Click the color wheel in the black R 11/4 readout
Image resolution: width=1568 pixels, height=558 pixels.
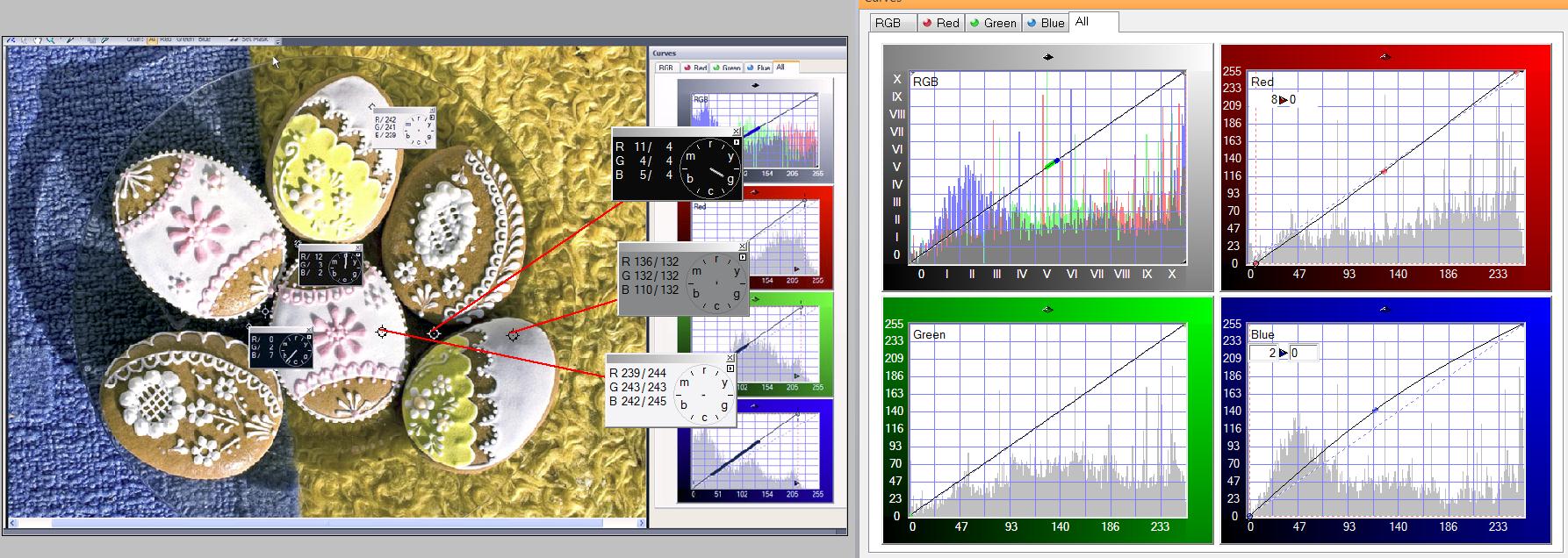click(710, 168)
